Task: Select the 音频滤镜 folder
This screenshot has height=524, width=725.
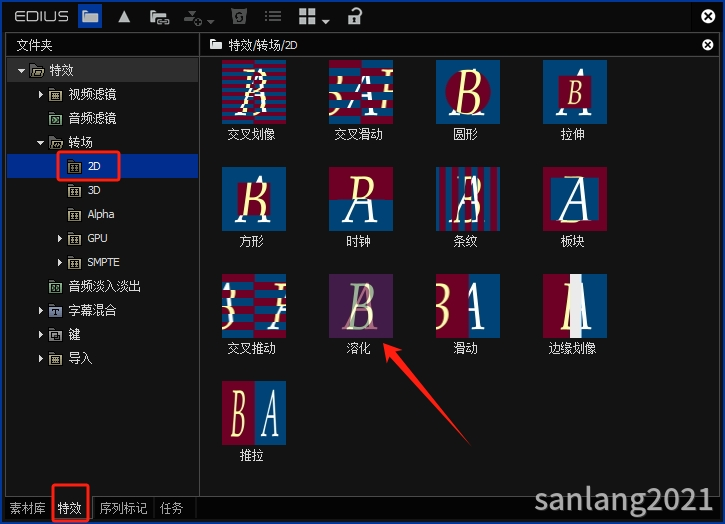Action: (x=102, y=118)
